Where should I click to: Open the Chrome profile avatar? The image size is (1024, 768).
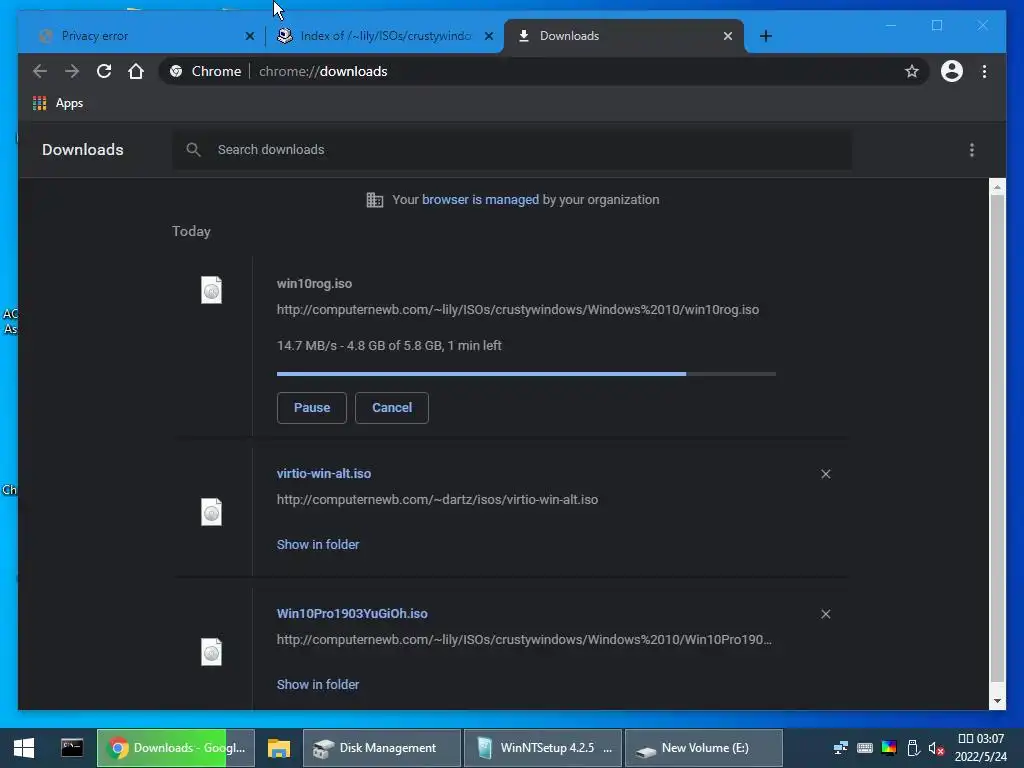(952, 71)
